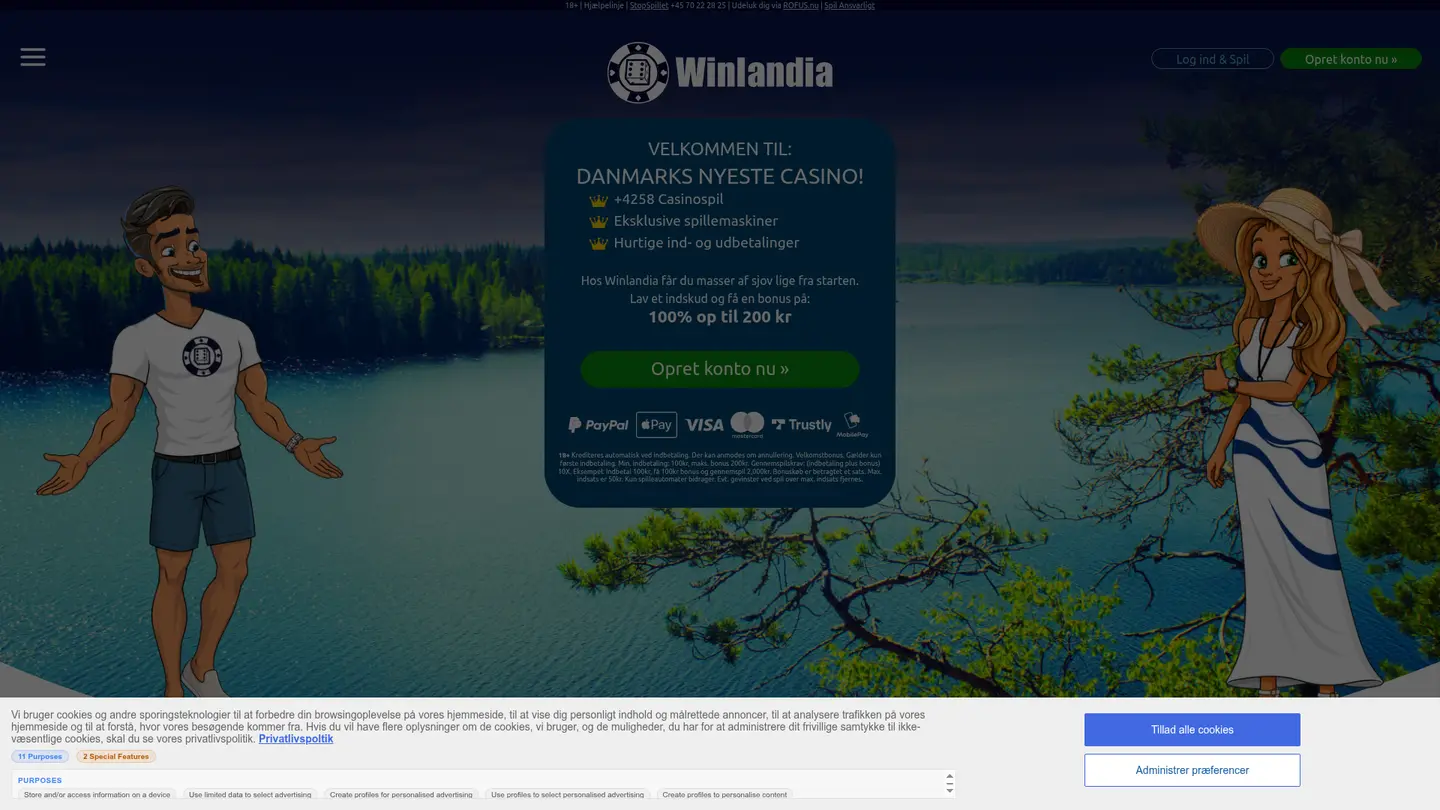Click 'Create profiles to personalise content' chip

[x=724, y=794]
